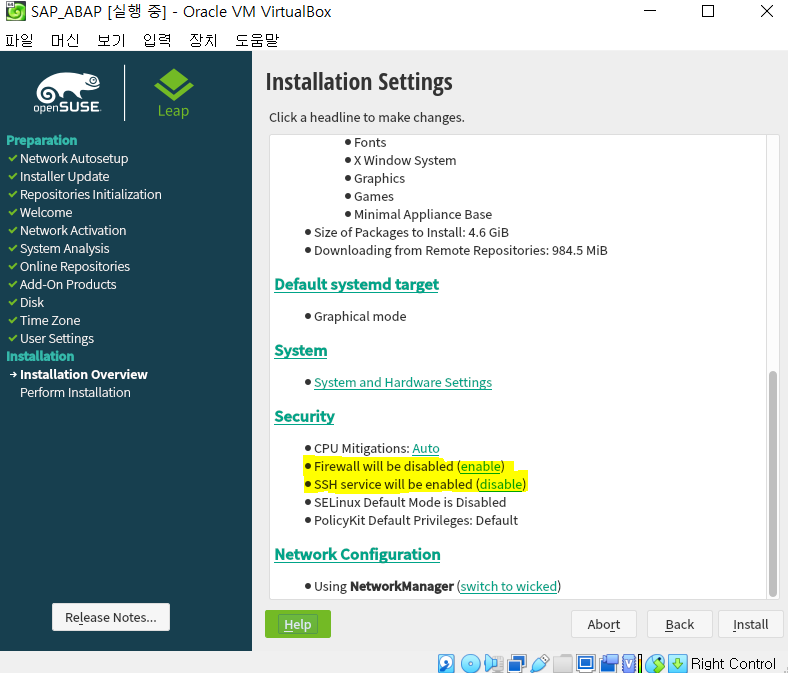
Task: Click Installer Update step in sidebar
Action: pos(64,176)
